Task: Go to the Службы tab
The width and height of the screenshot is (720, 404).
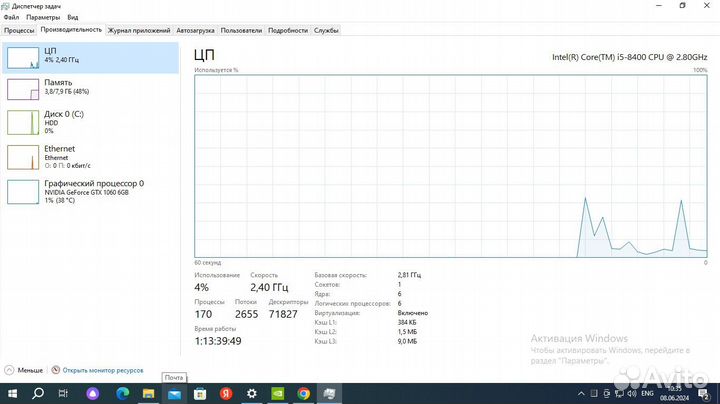Action: 326,30
